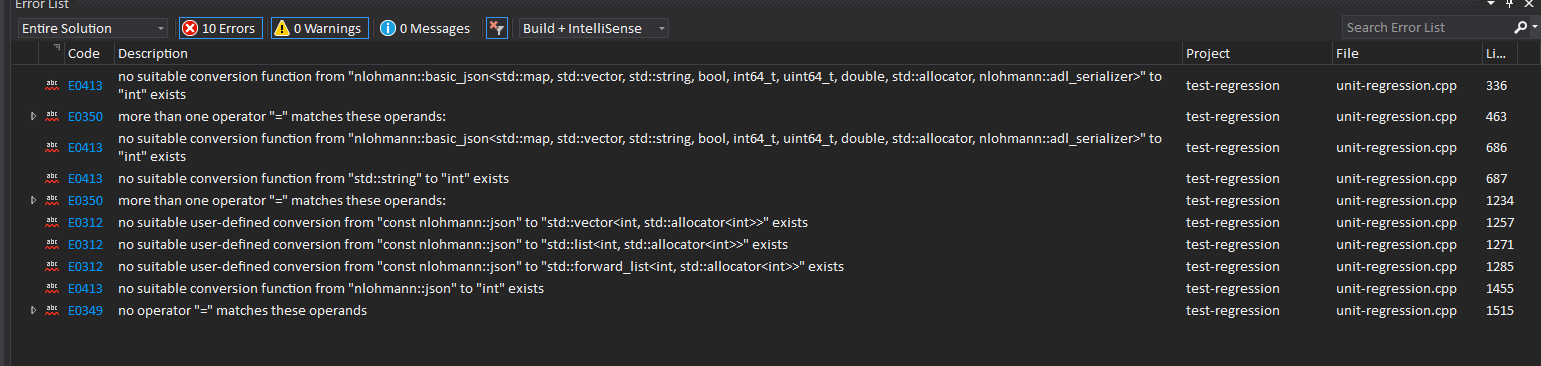
Task: Open E0312 code link for line 1285
Action: pos(85,266)
